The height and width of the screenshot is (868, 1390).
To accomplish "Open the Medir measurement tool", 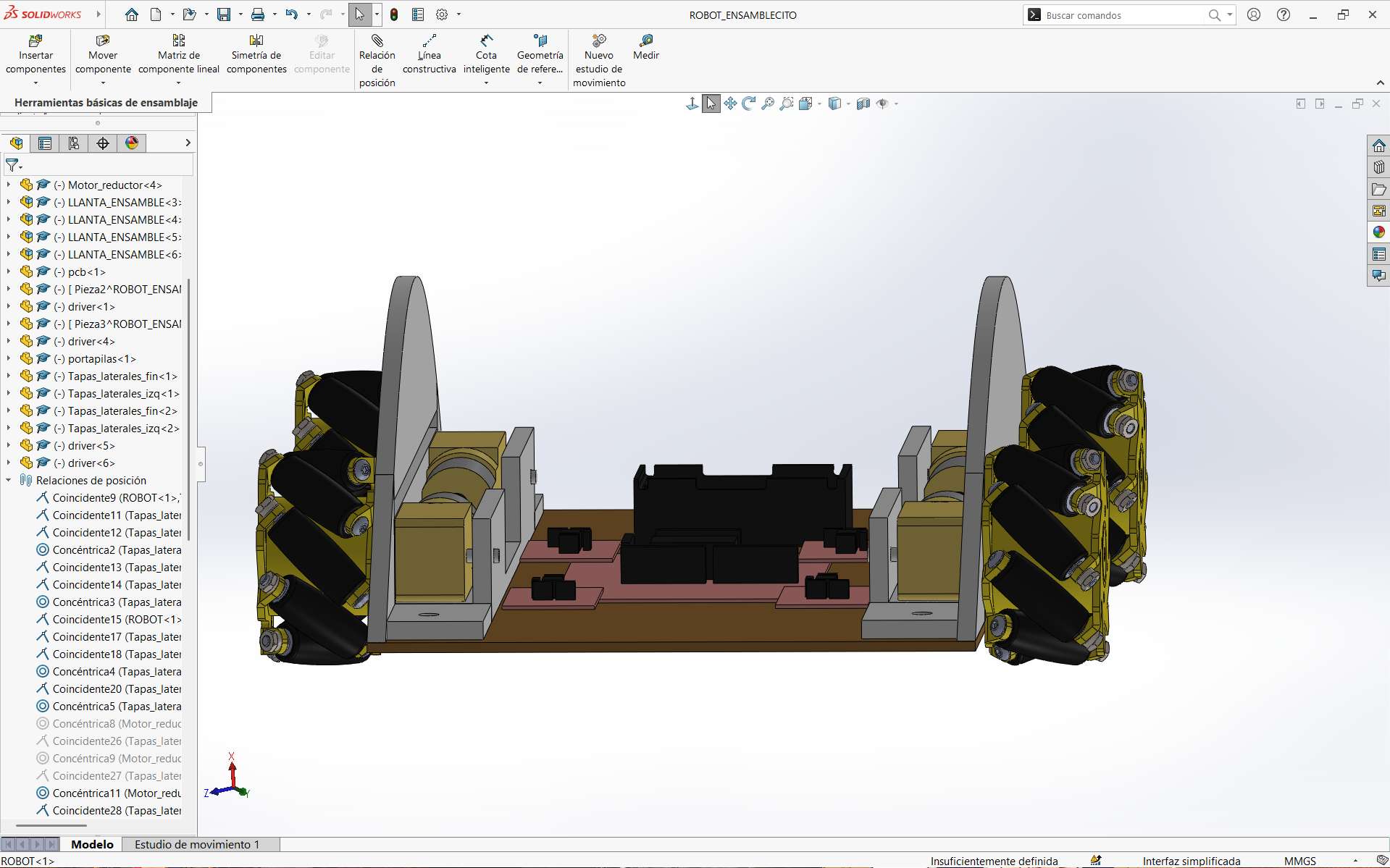I will click(x=645, y=48).
